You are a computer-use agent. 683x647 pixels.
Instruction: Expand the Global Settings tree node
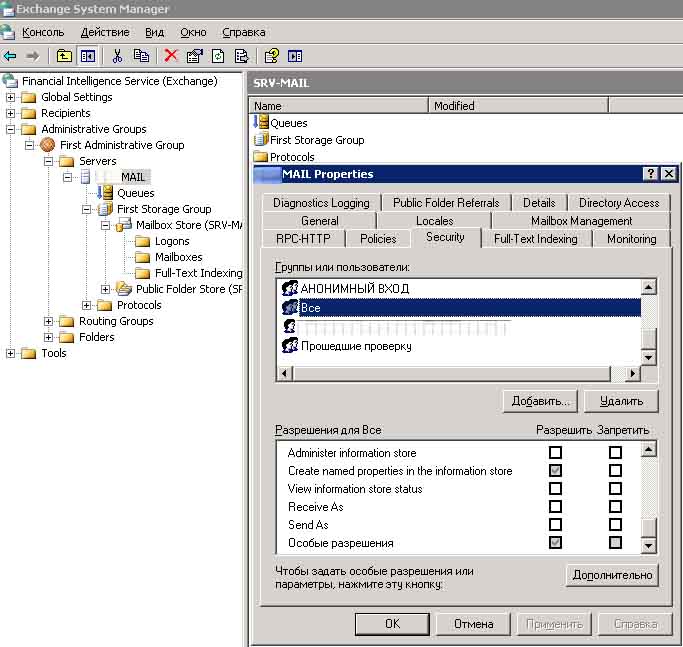(x=11, y=97)
